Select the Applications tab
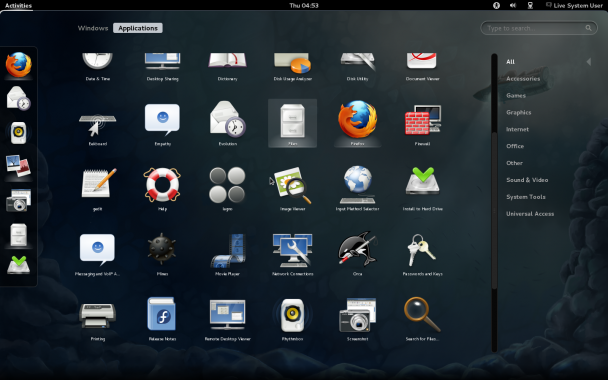This screenshot has width=608, height=380. tap(138, 28)
